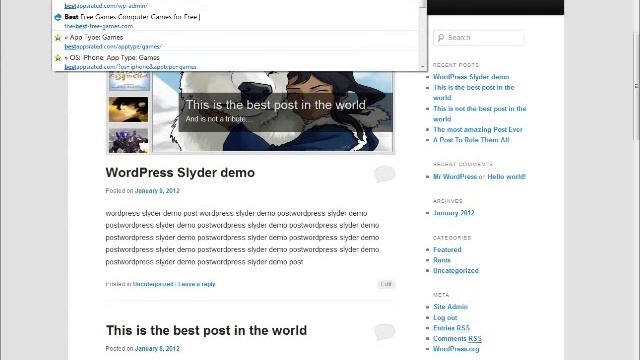Screen dimensions: 640x360
Task: Click the page vertical scrollbar thumb
Action: coord(636,85)
